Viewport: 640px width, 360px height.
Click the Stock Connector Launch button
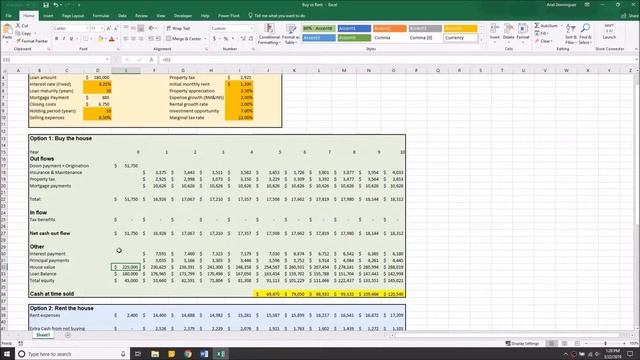click(609, 32)
